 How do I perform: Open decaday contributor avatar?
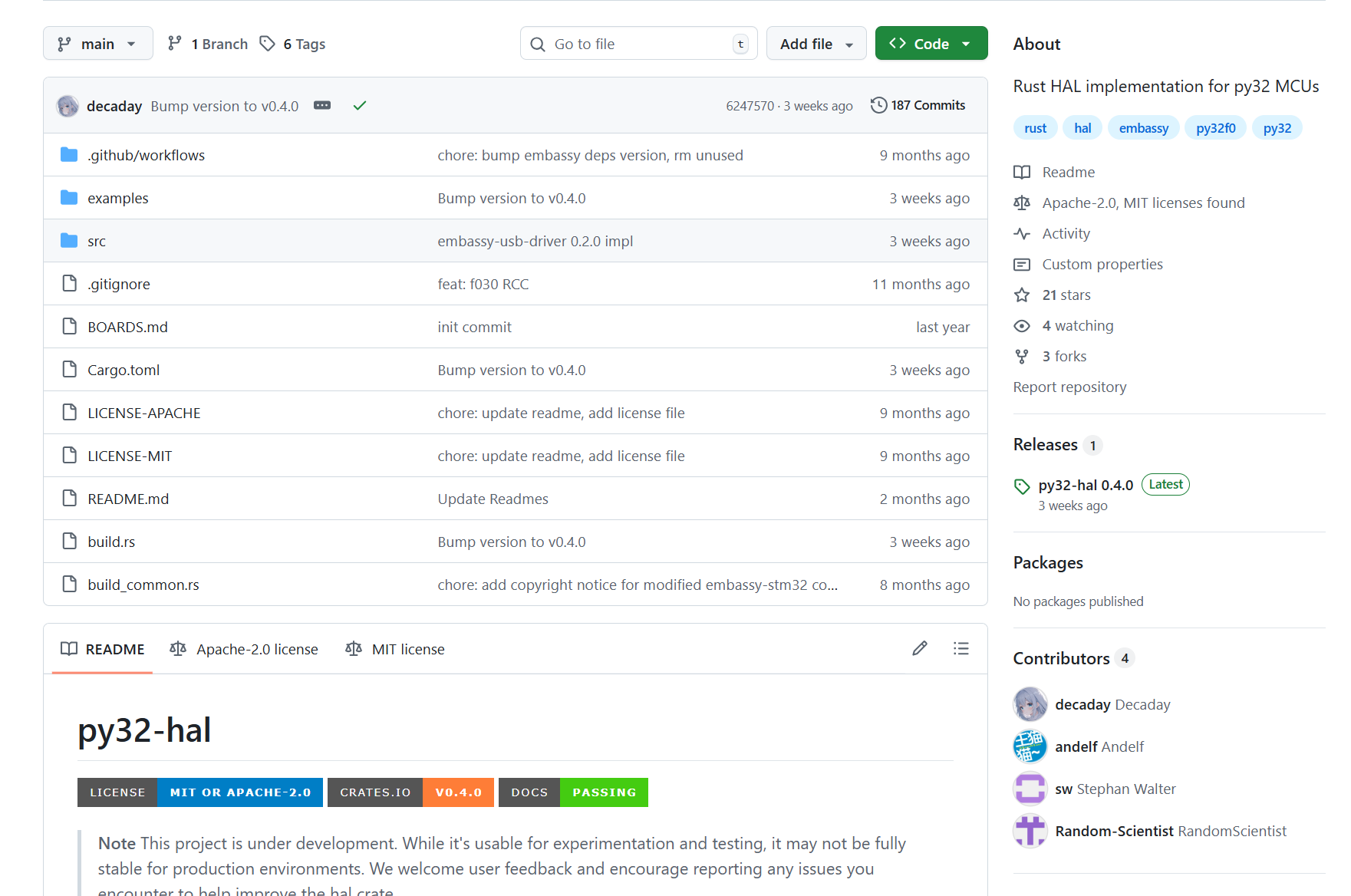(x=1030, y=704)
